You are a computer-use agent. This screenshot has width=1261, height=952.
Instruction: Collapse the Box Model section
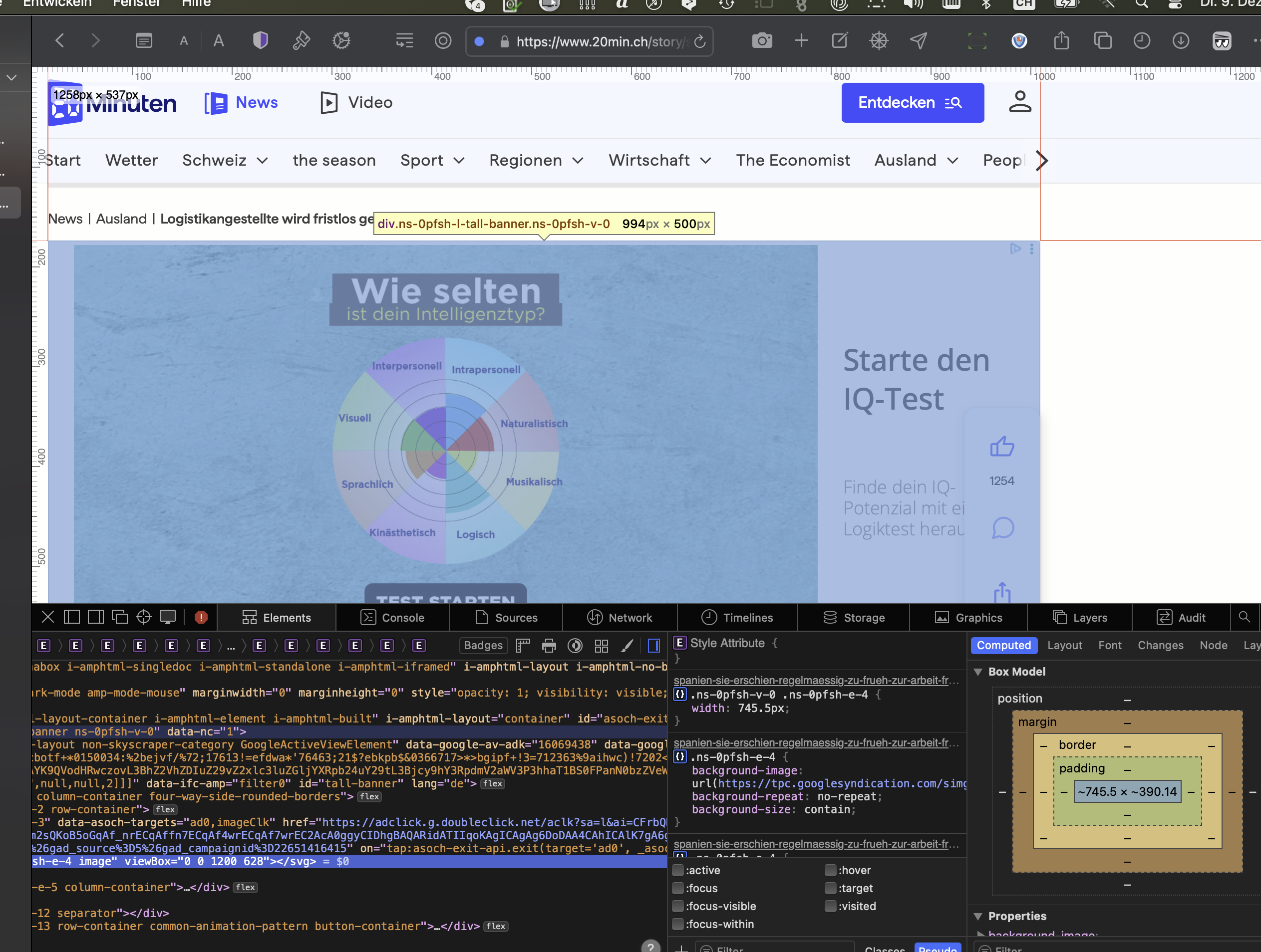(x=978, y=672)
